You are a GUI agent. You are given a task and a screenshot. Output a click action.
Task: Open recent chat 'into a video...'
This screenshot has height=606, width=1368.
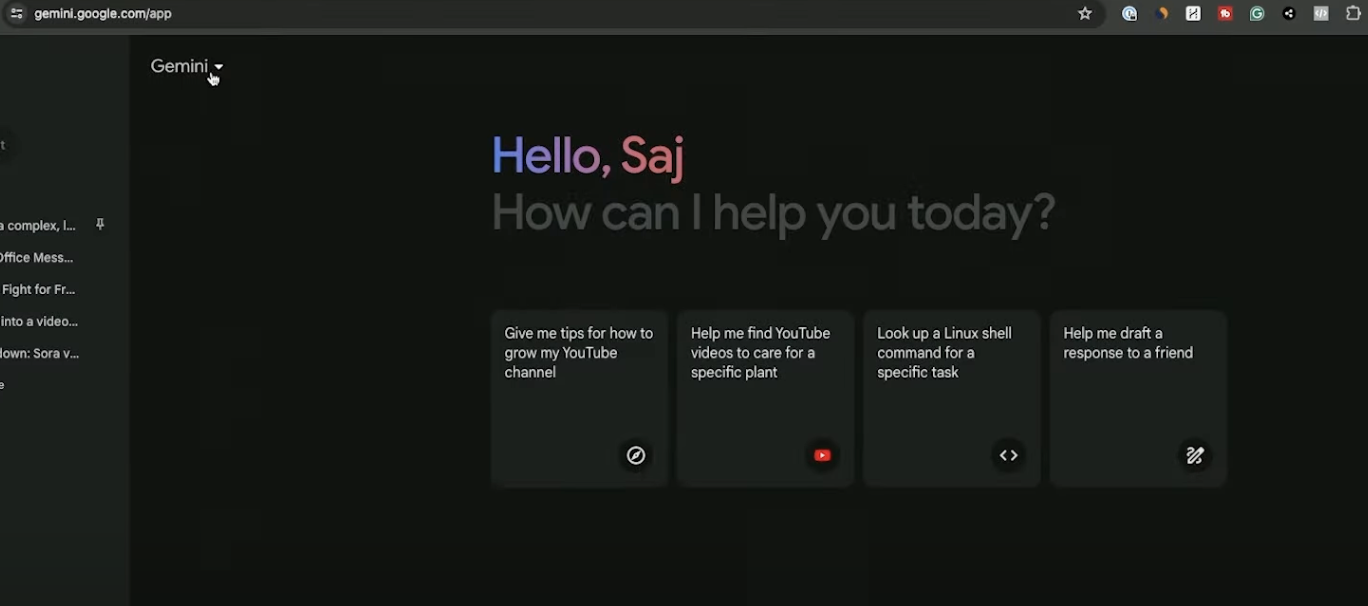(x=39, y=322)
